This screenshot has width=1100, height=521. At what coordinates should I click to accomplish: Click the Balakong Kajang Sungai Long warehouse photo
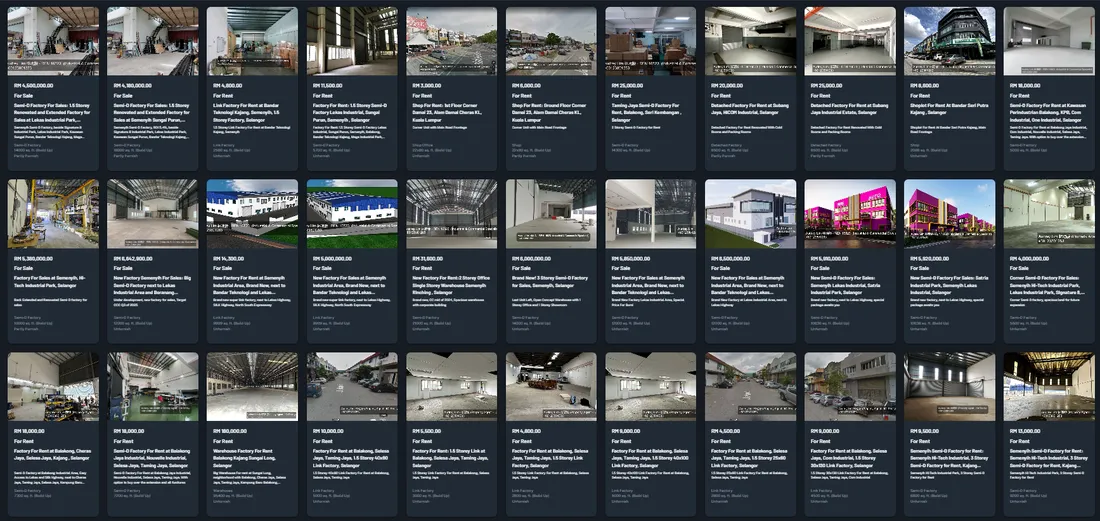click(x=253, y=386)
